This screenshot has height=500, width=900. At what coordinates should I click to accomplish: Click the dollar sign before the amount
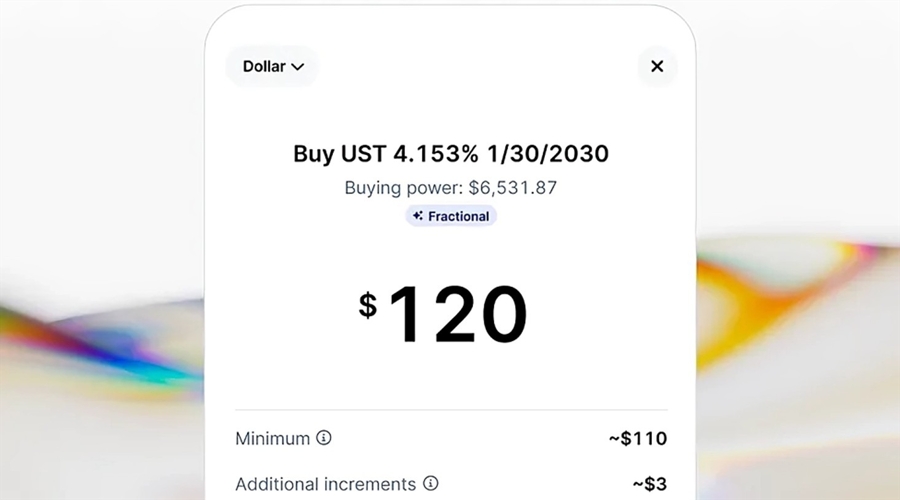point(368,304)
